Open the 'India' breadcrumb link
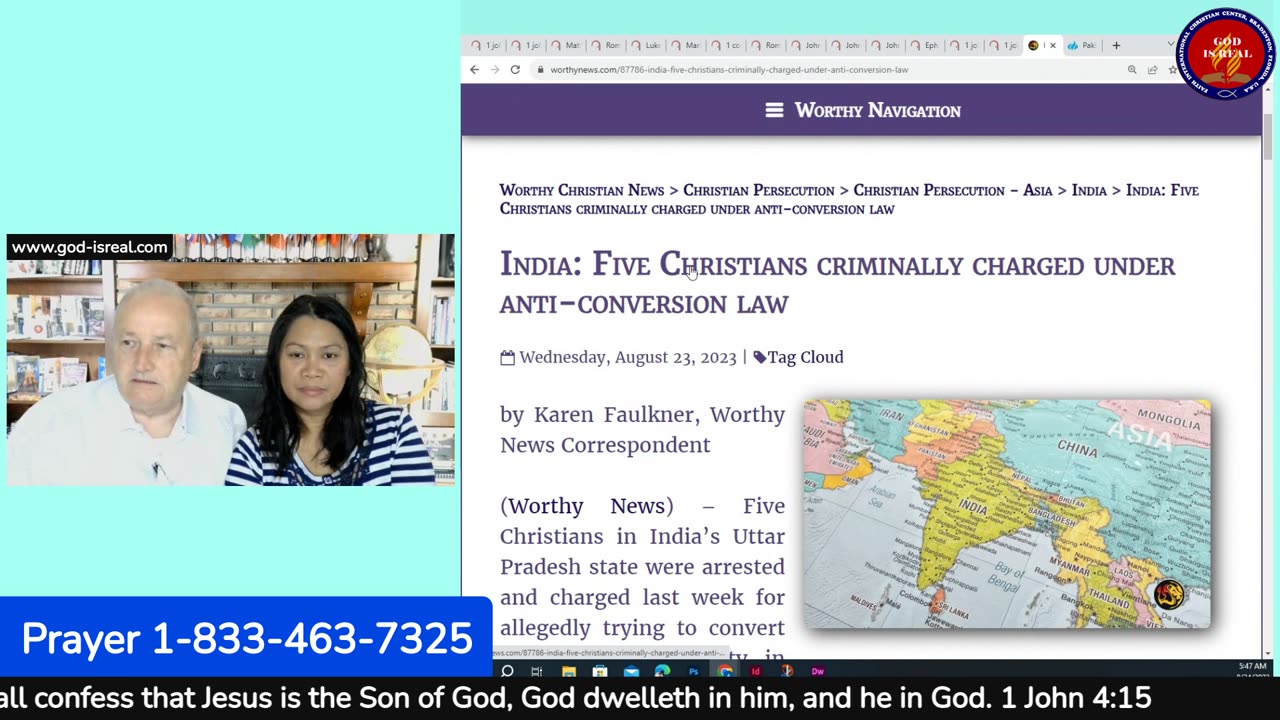1280x720 pixels. [1089, 190]
